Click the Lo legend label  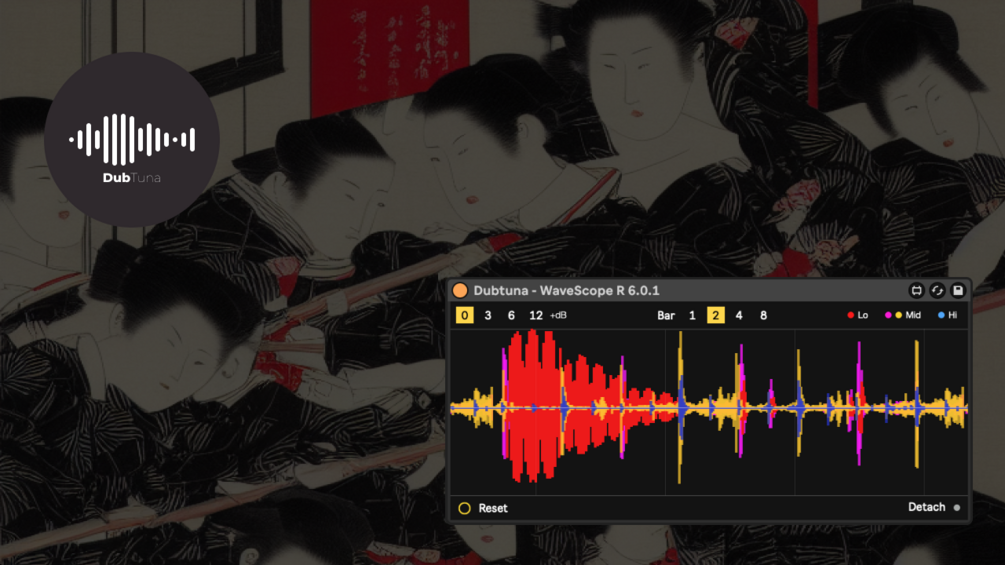863,315
